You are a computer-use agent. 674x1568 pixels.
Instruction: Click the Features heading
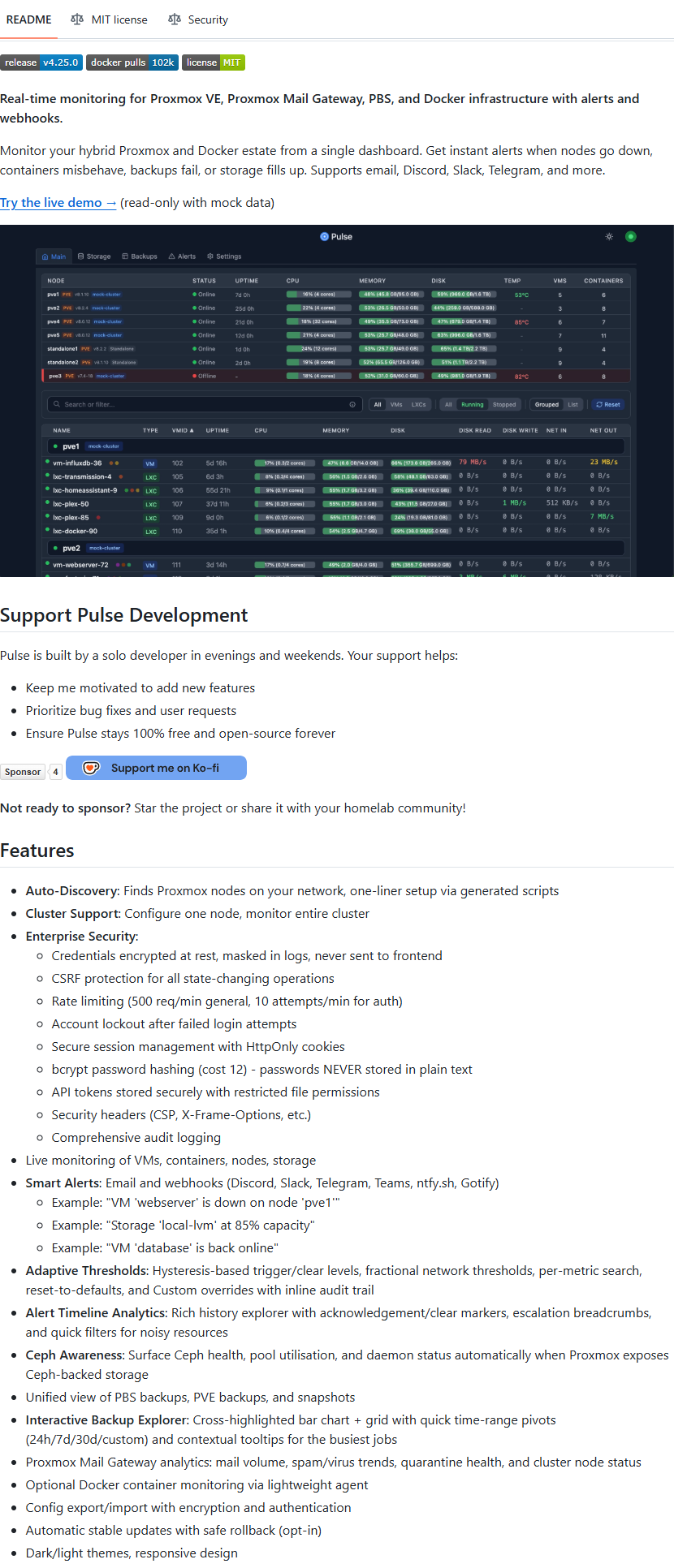[37, 851]
